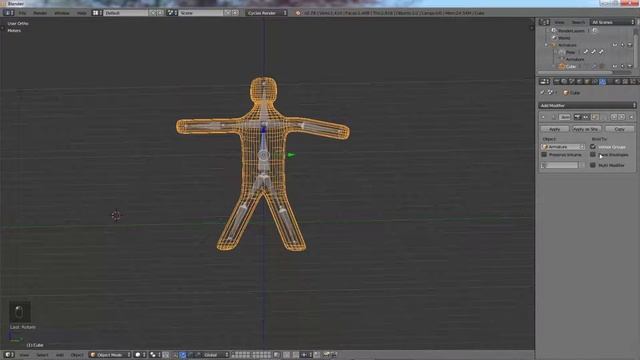Open the outliner Search menu
The height and width of the screenshot is (360, 640).
pos(578,22)
